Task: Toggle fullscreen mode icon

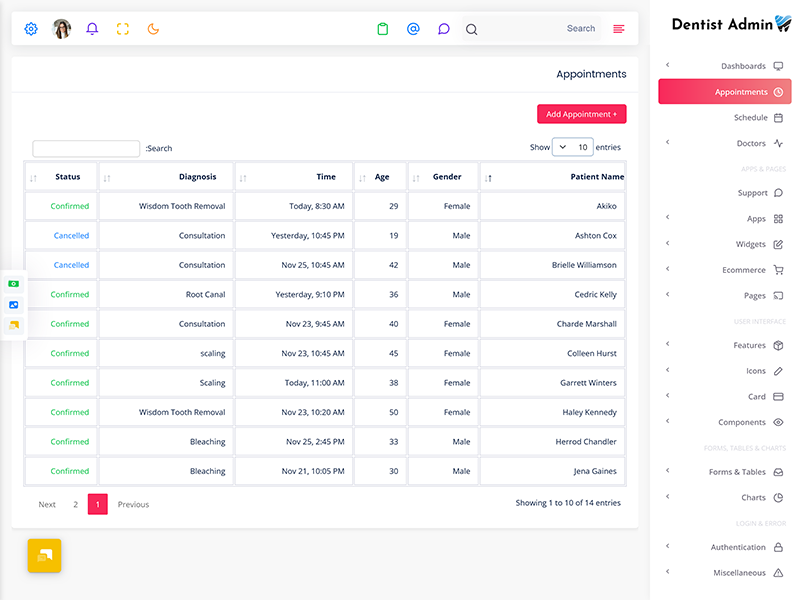Action: click(122, 29)
